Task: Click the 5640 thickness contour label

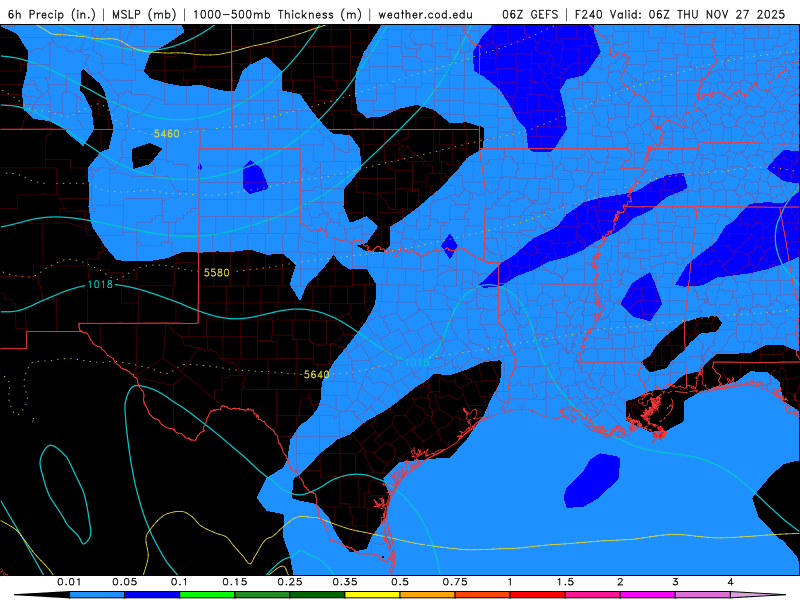Action: click(316, 375)
